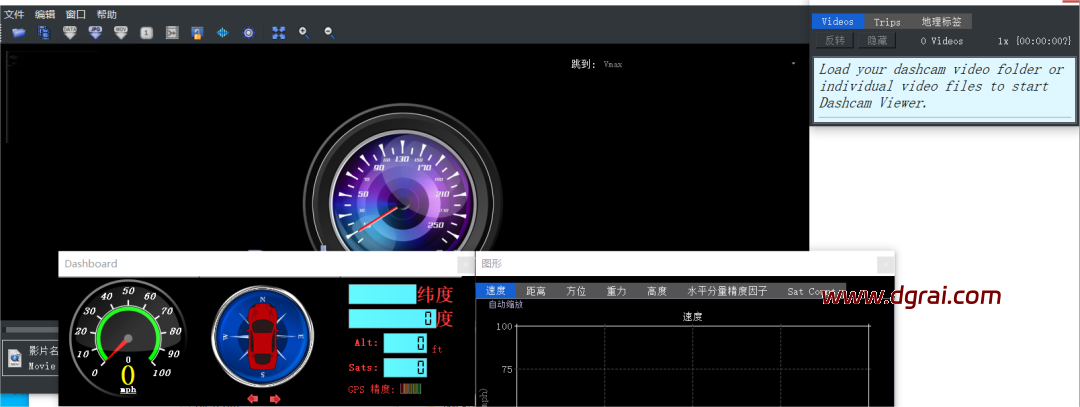Switch to the Trips tab

pyautogui.click(x=886, y=22)
